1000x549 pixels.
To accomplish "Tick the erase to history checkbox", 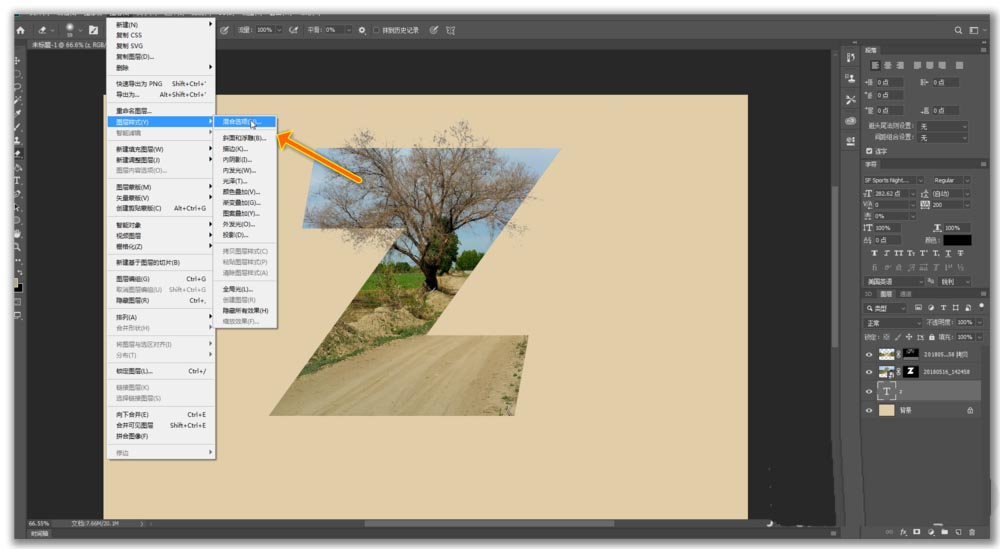I will pos(376,30).
